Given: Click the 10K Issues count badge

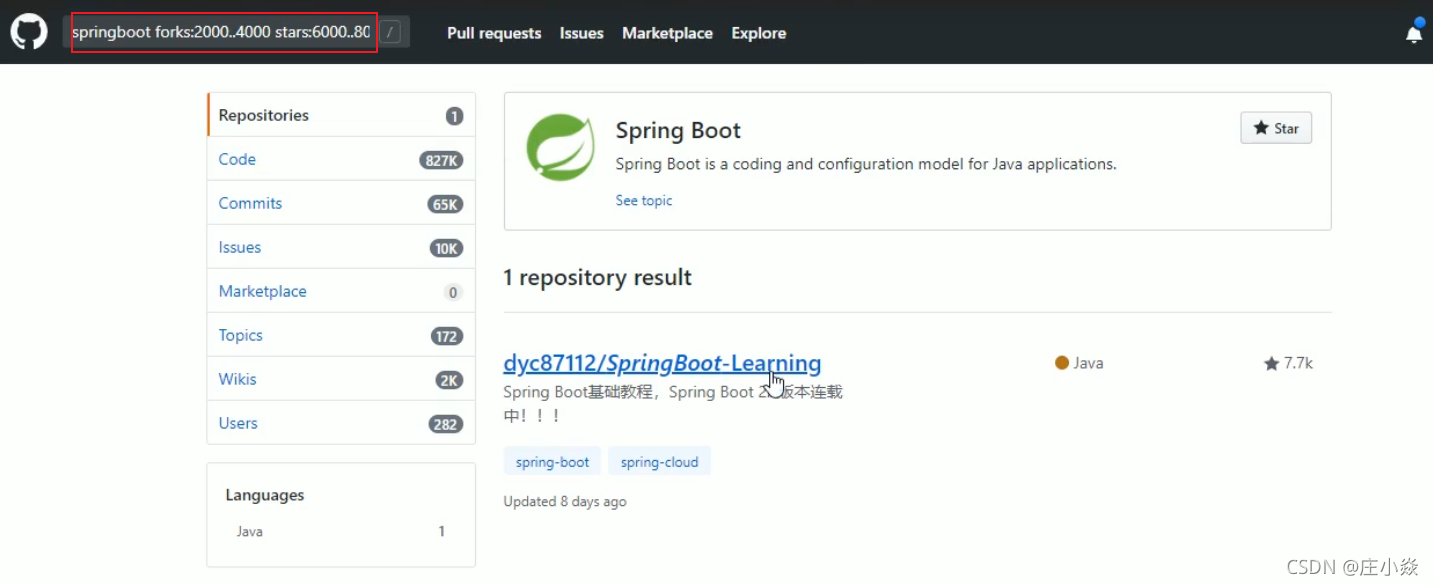Looking at the screenshot, I should click(x=445, y=248).
